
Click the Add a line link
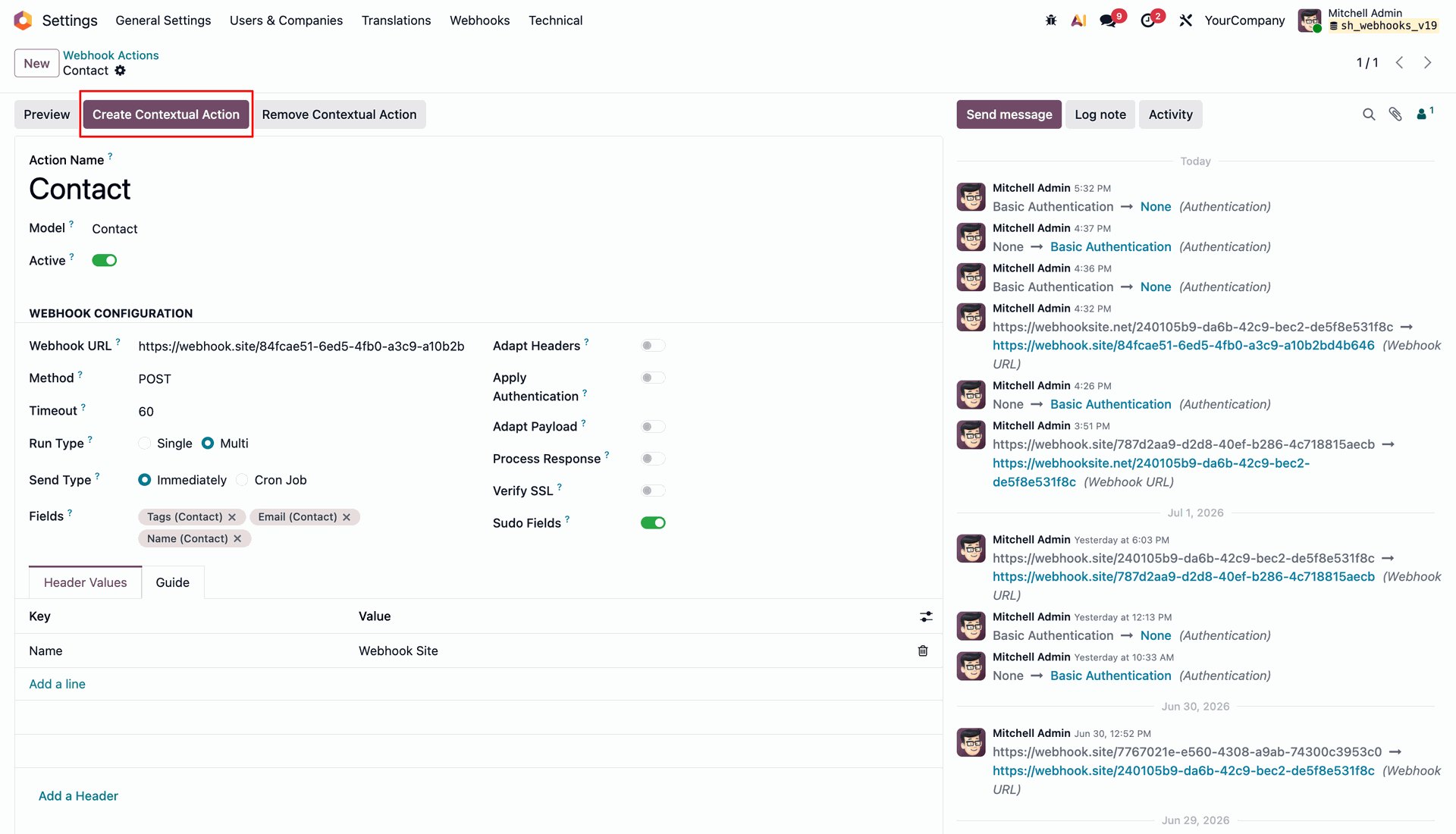pos(57,684)
